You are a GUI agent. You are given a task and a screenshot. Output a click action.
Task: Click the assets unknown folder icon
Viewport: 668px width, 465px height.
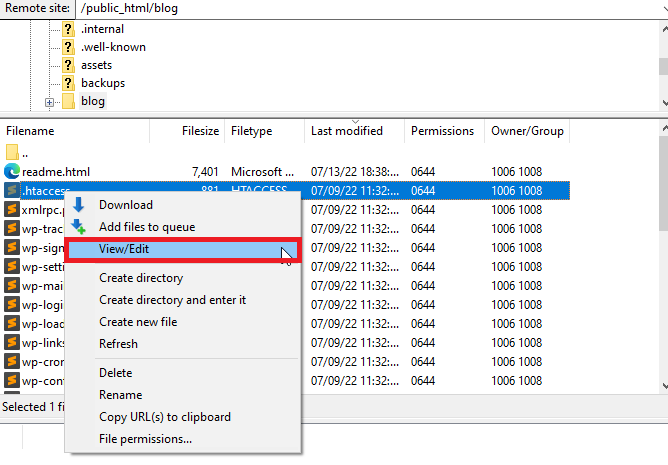click(68, 65)
